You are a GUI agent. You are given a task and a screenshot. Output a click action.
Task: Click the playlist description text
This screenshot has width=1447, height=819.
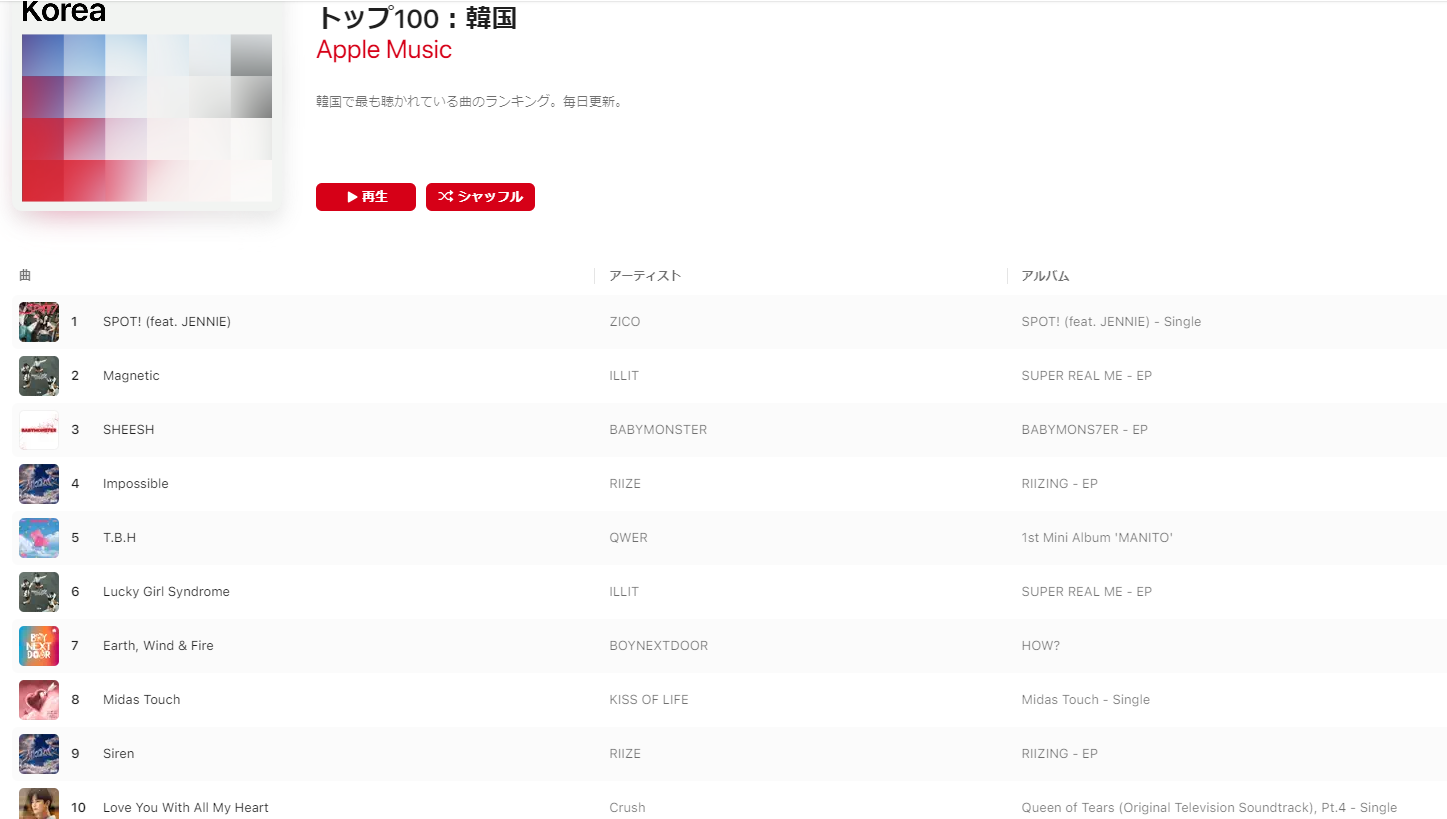click(470, 101)
